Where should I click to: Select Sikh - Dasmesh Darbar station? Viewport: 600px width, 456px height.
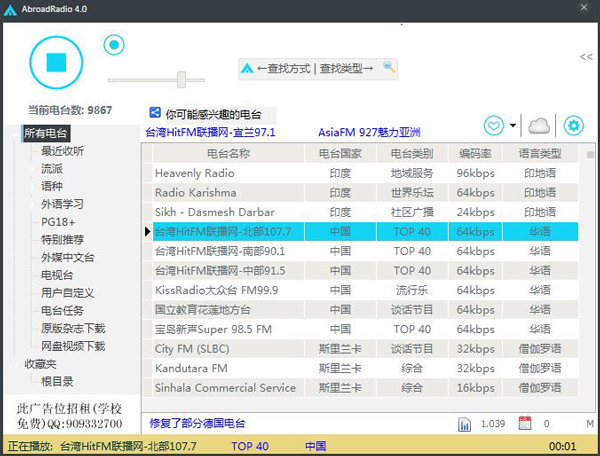[360, 212]
